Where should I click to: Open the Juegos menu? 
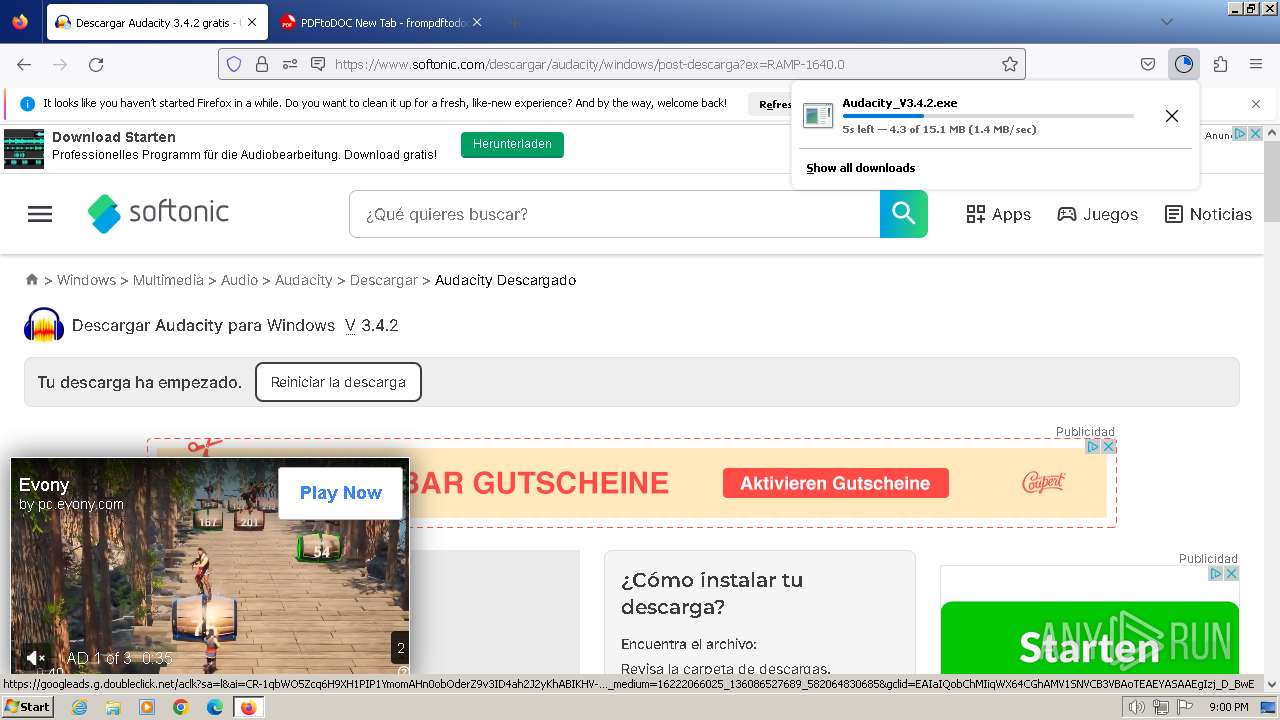pos(1097,214)
